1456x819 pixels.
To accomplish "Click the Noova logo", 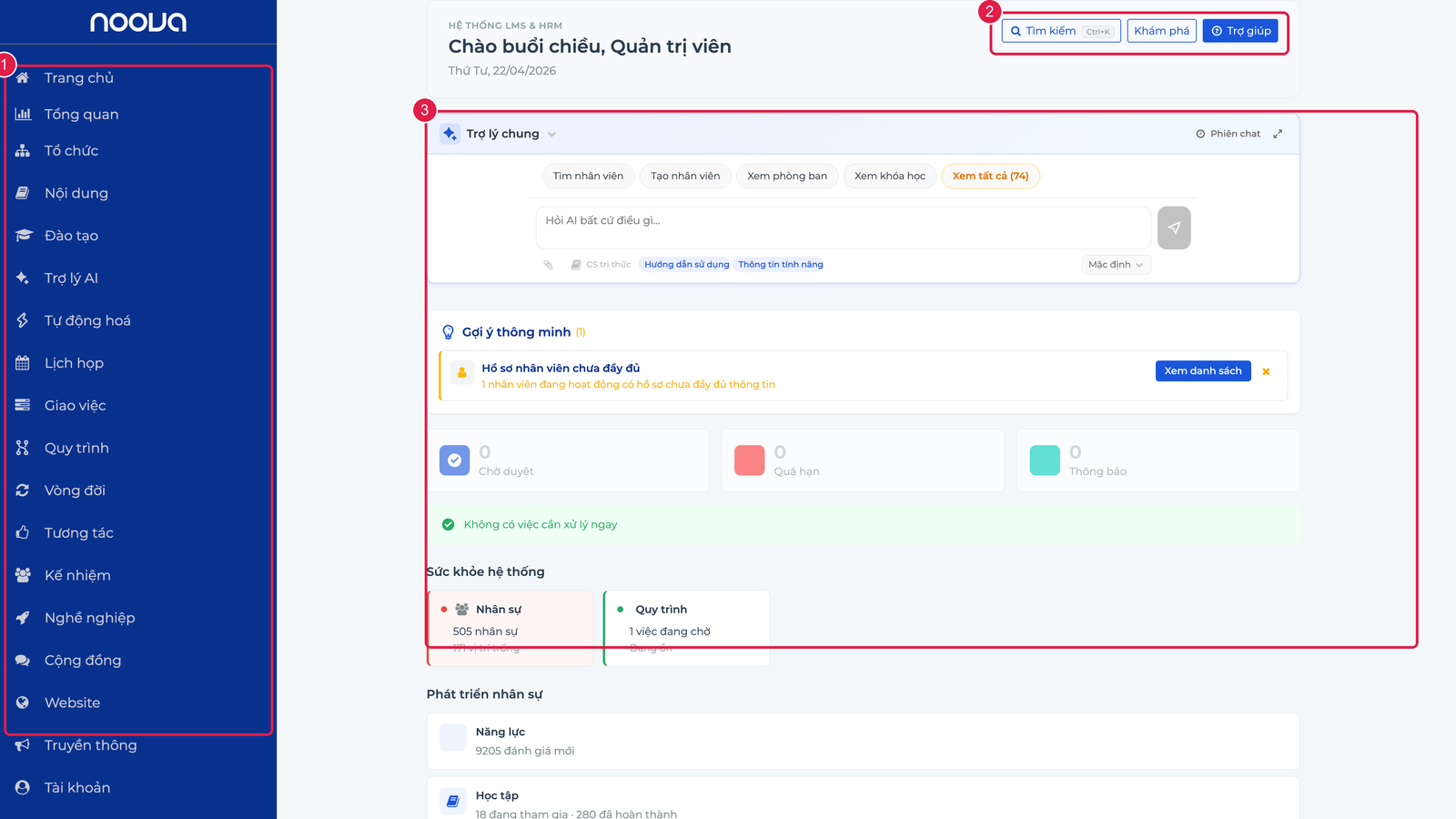I will pos(138,22).
